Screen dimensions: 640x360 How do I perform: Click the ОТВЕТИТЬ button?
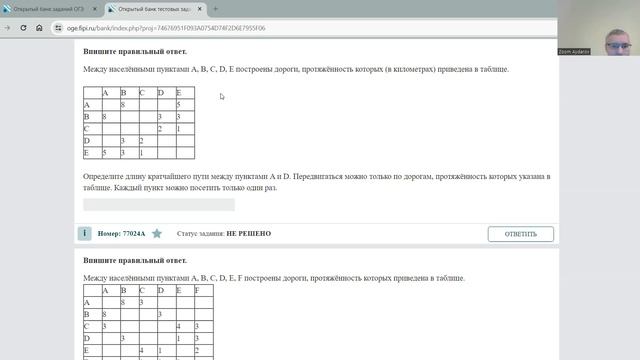[520, 234]
